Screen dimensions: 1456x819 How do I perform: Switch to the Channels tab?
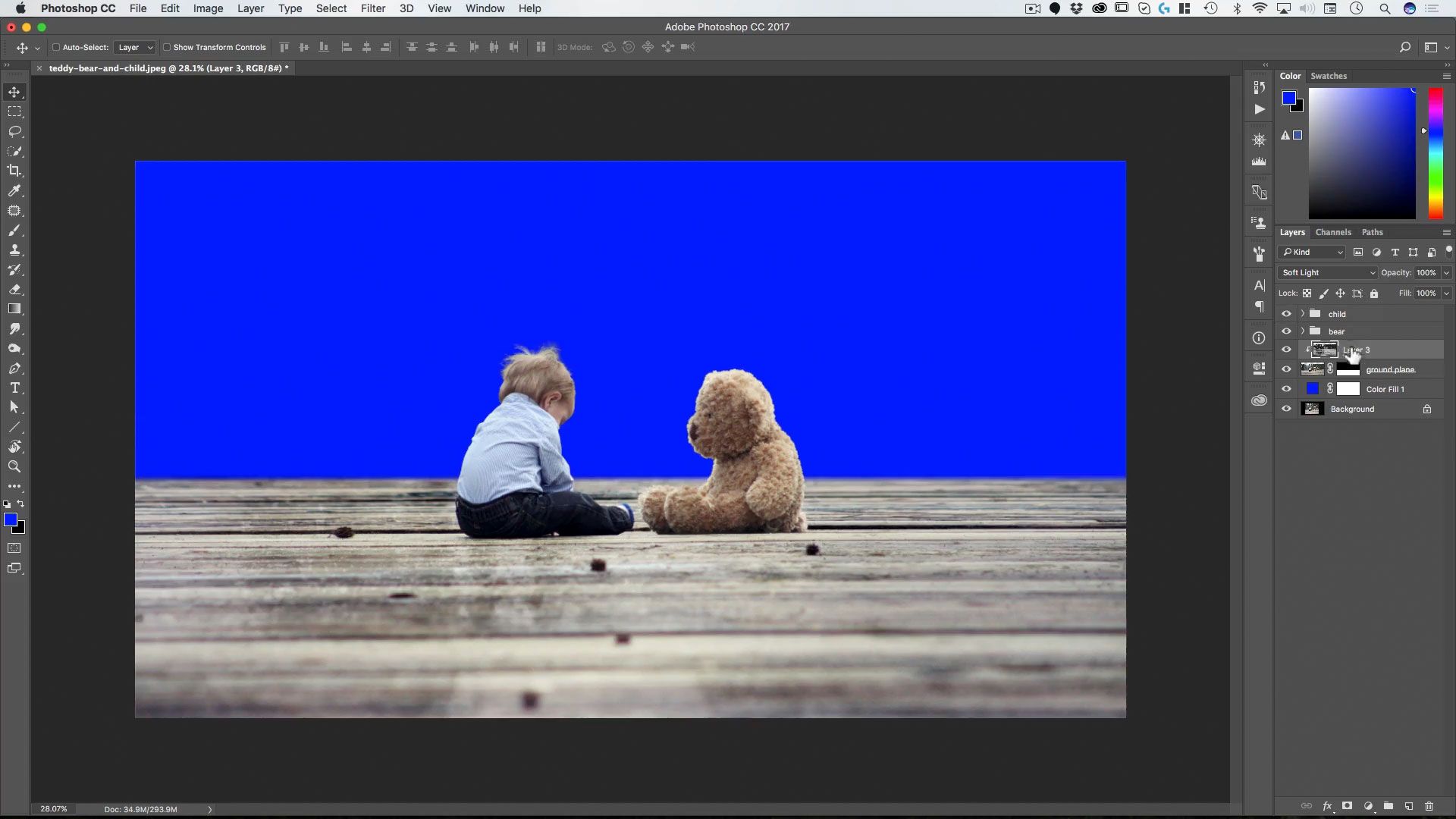click(1332, 232)
